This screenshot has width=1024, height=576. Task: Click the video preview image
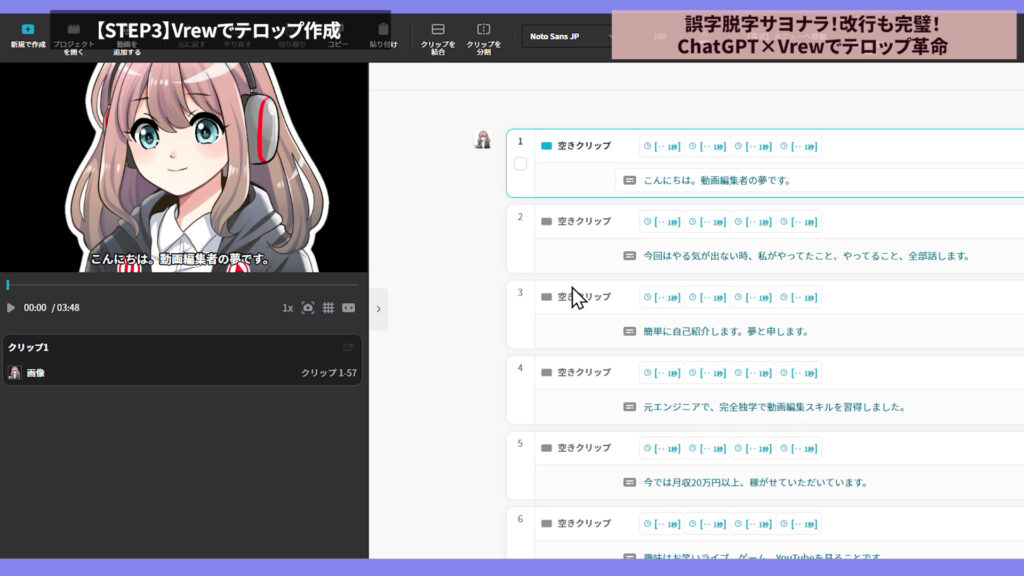tap(184, 167)
